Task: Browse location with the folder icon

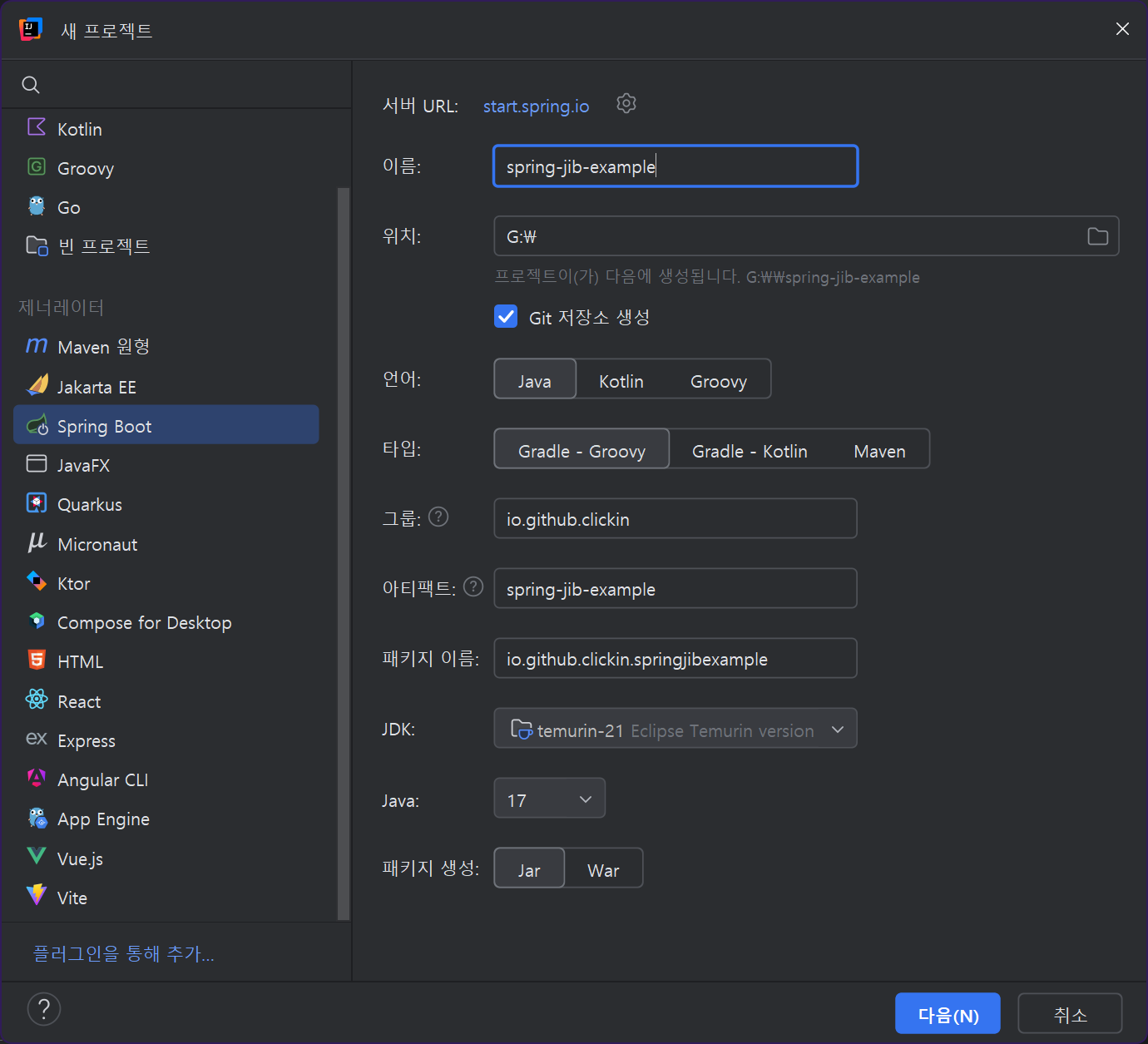Action: [1098, 236]
